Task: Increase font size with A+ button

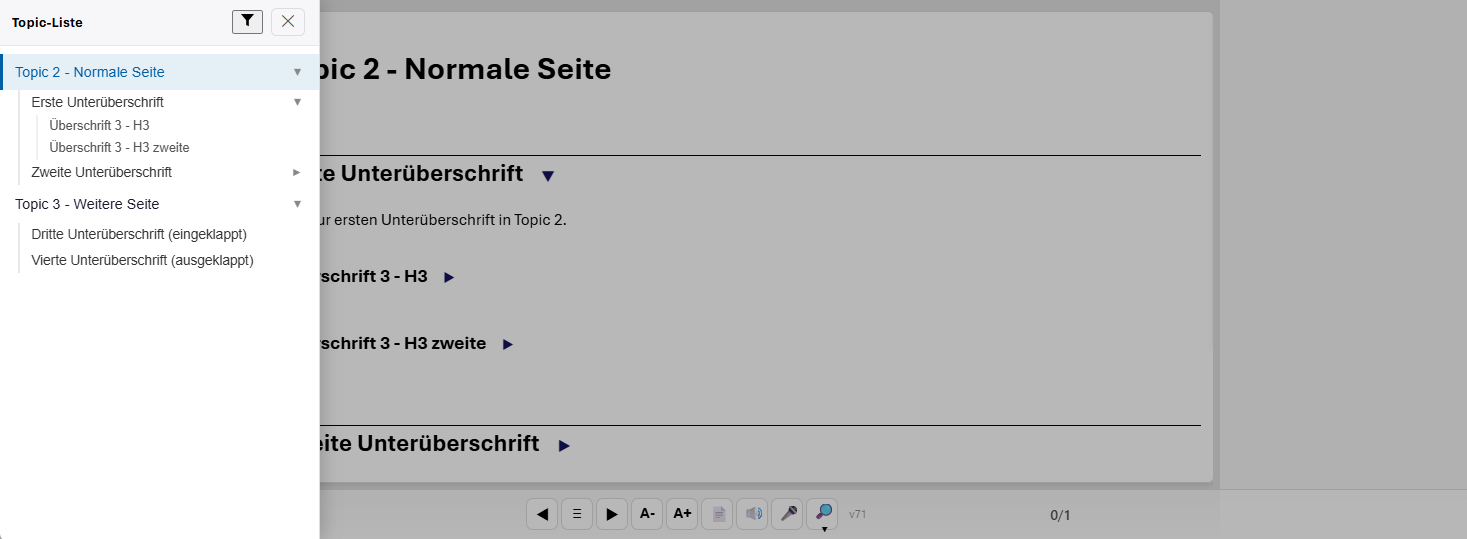Action: tap(682, 514)
